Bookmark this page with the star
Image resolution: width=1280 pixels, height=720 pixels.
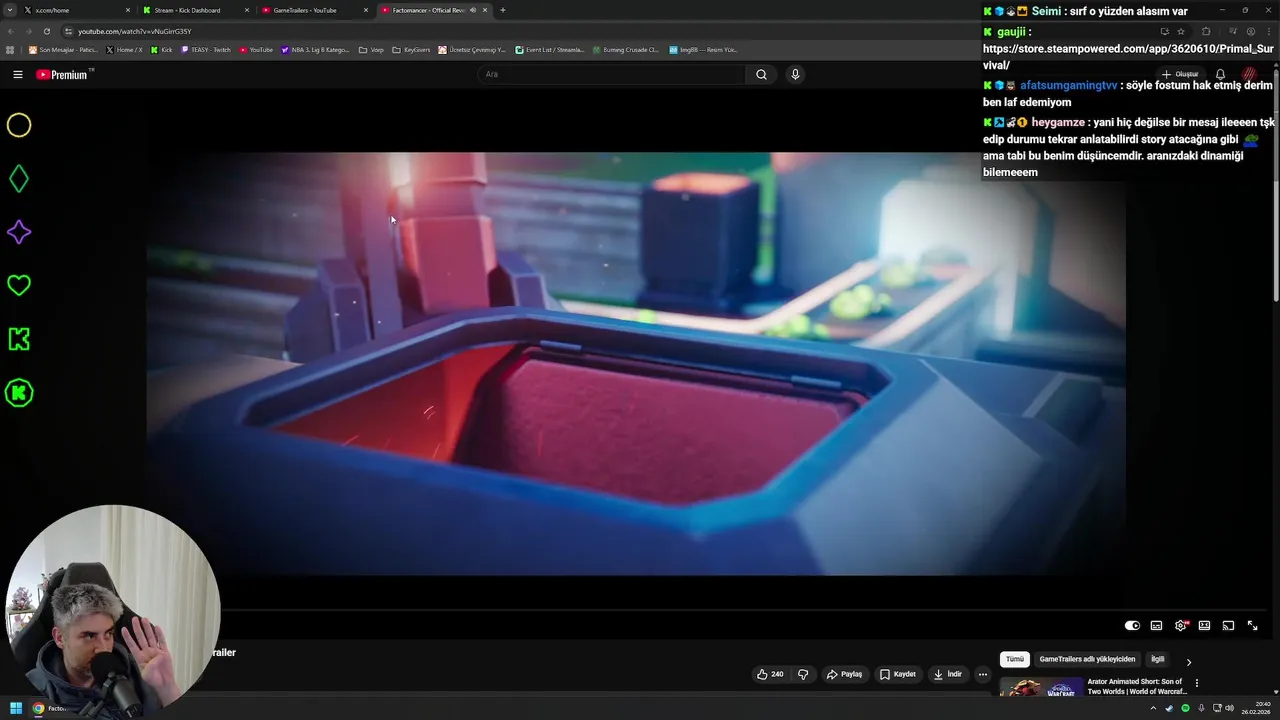tap(1180, 31)
